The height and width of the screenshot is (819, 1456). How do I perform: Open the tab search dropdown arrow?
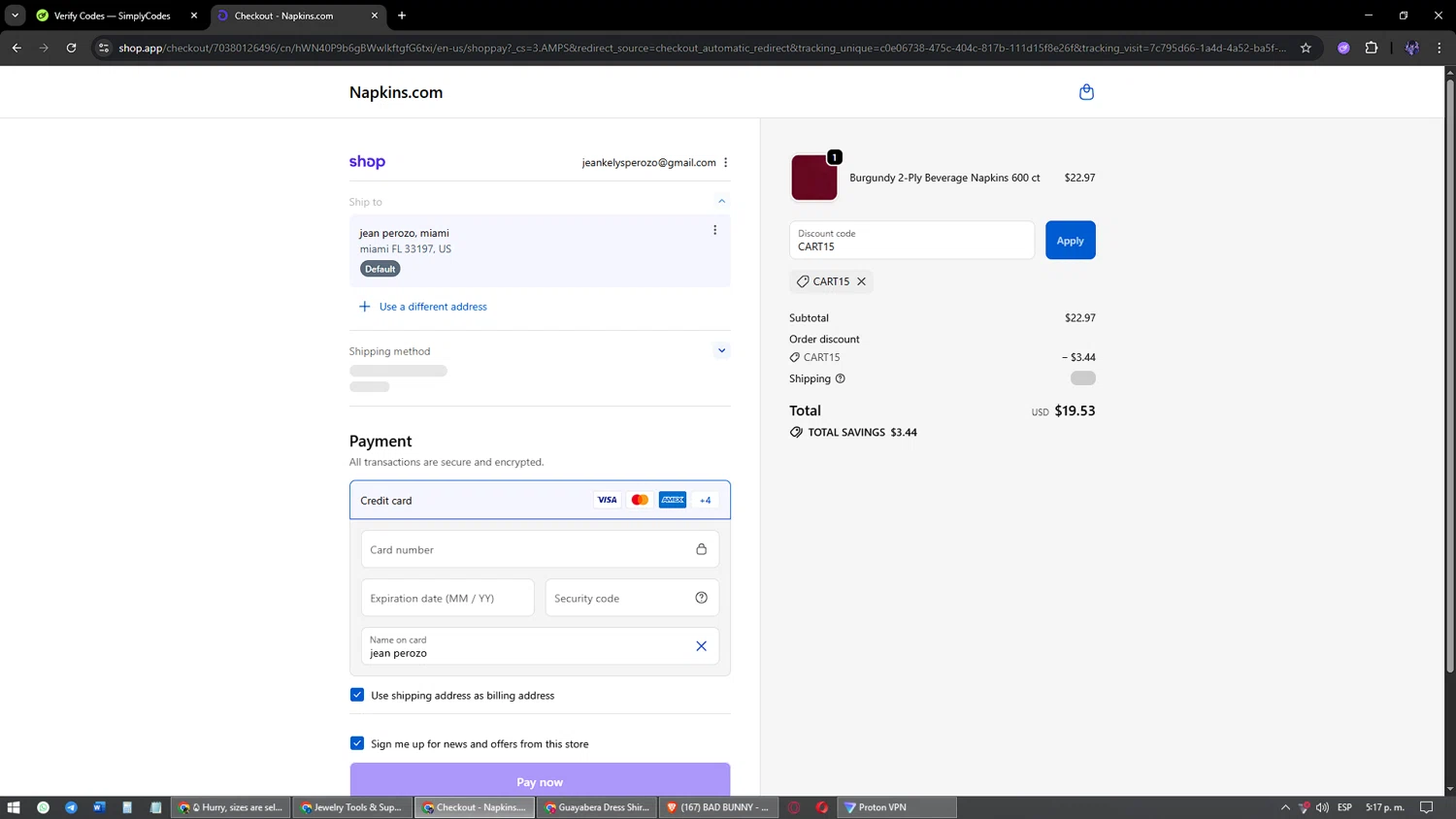click(15, 16)
